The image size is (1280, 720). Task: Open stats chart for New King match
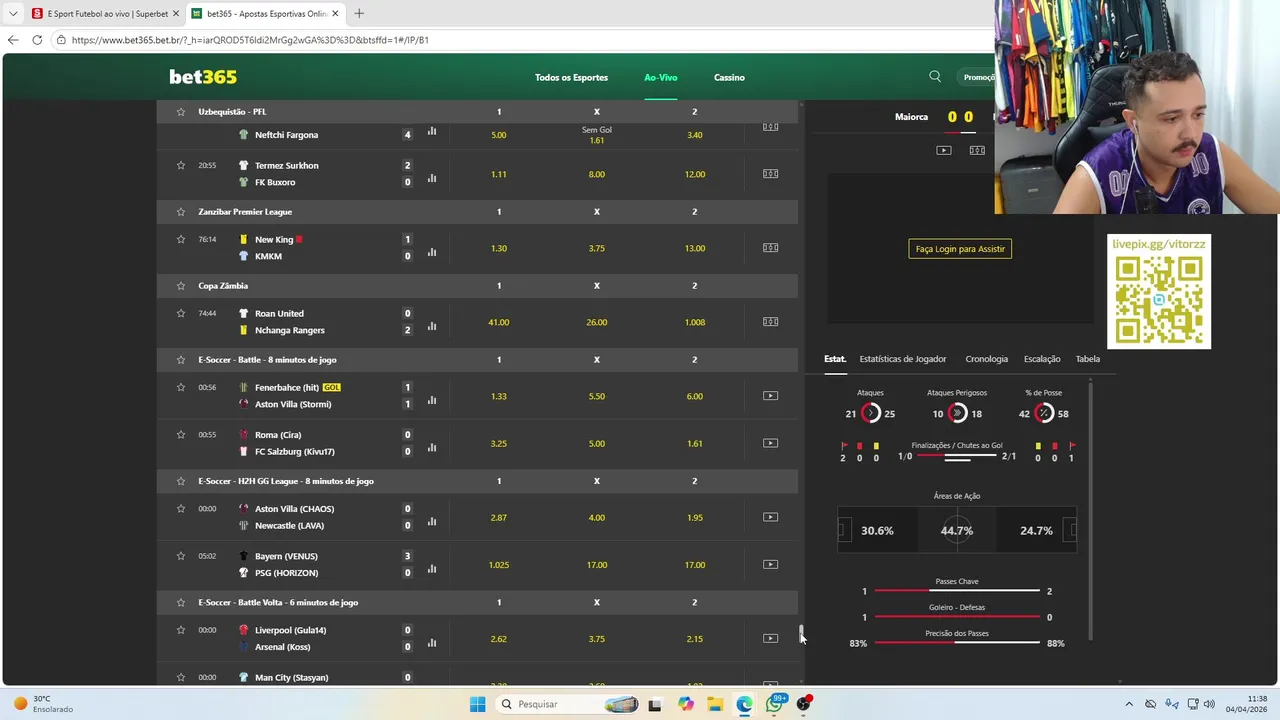432,252
